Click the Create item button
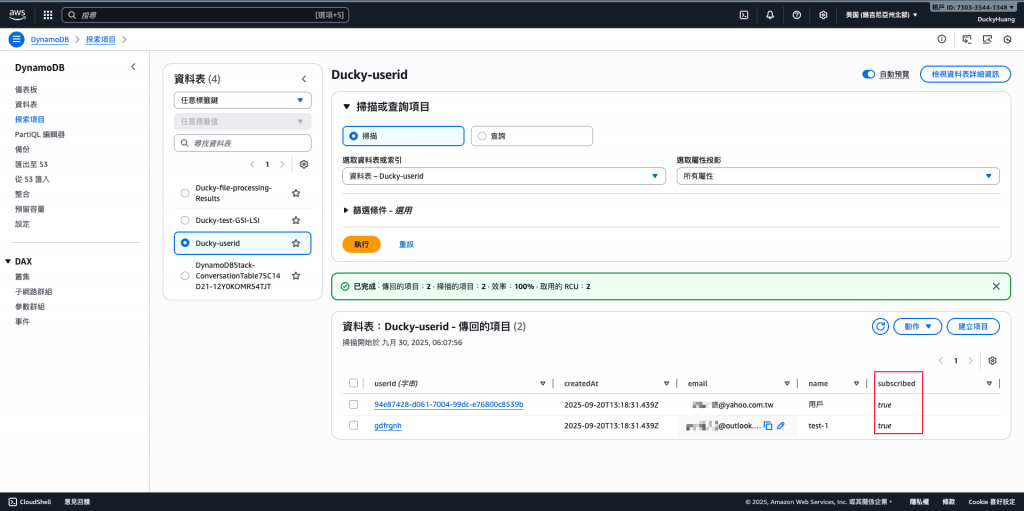 click(974, 326)
